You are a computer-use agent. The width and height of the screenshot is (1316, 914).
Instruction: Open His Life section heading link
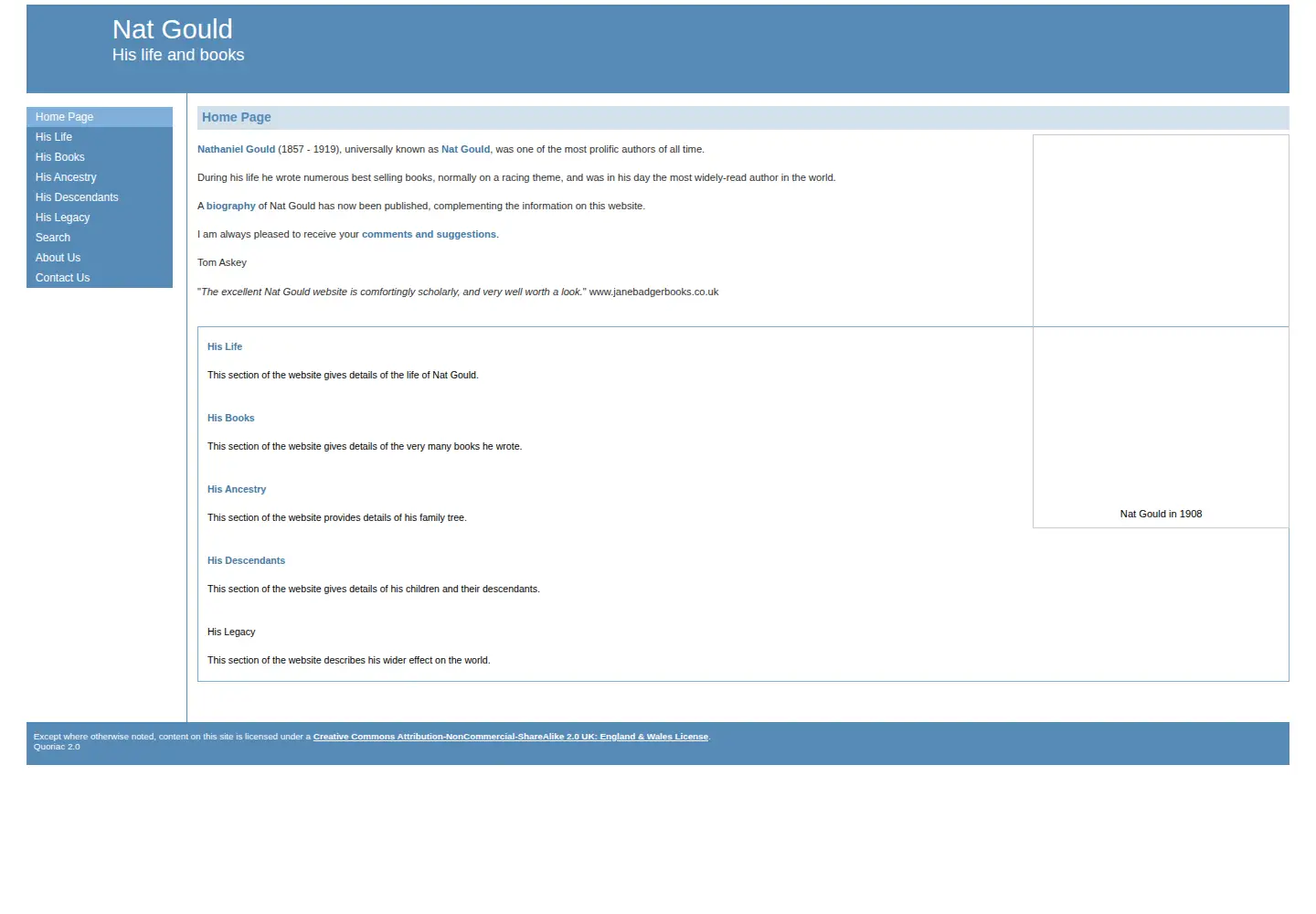click(225, 346)
